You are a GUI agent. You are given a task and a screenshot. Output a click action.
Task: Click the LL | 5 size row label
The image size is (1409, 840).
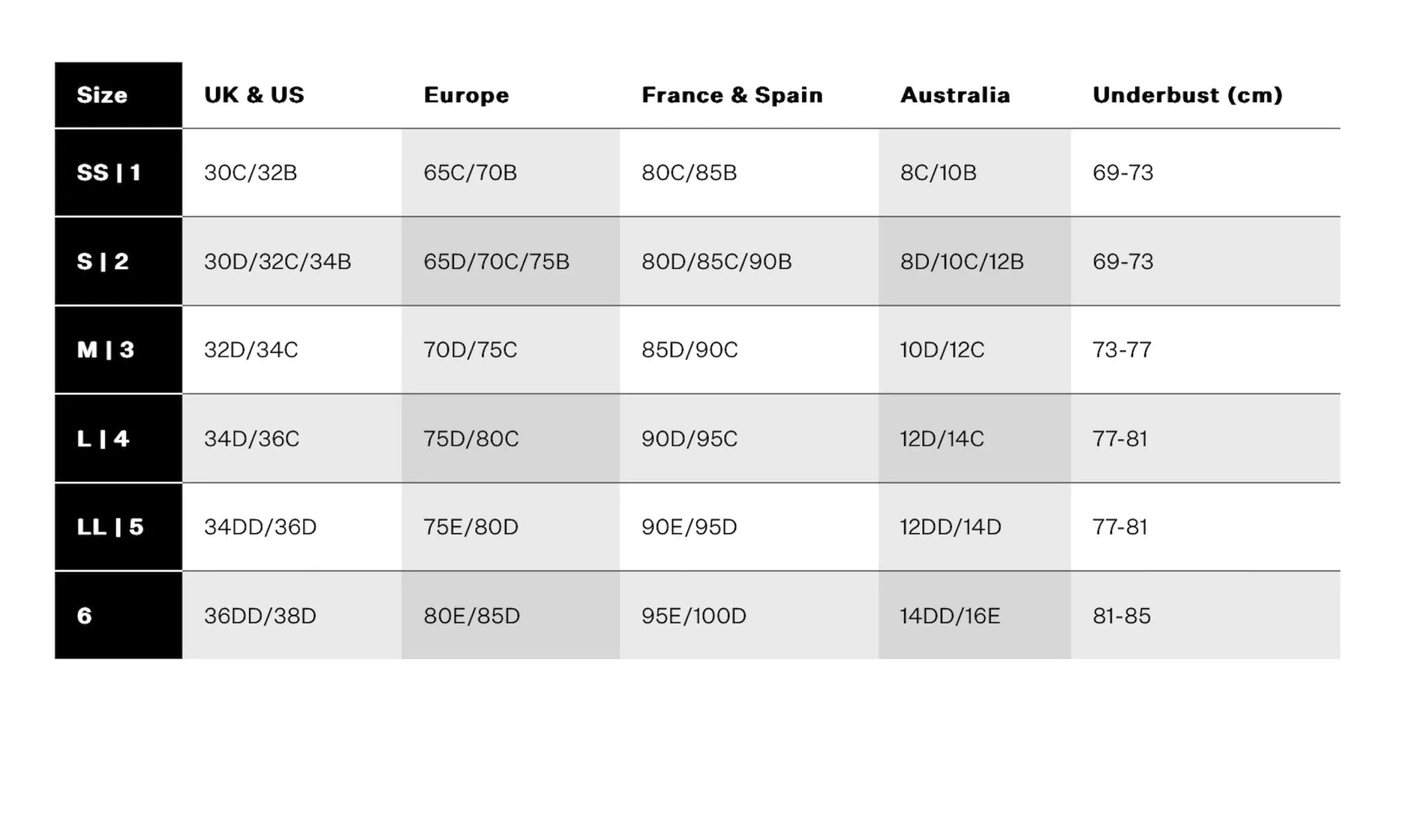(110, 527)
